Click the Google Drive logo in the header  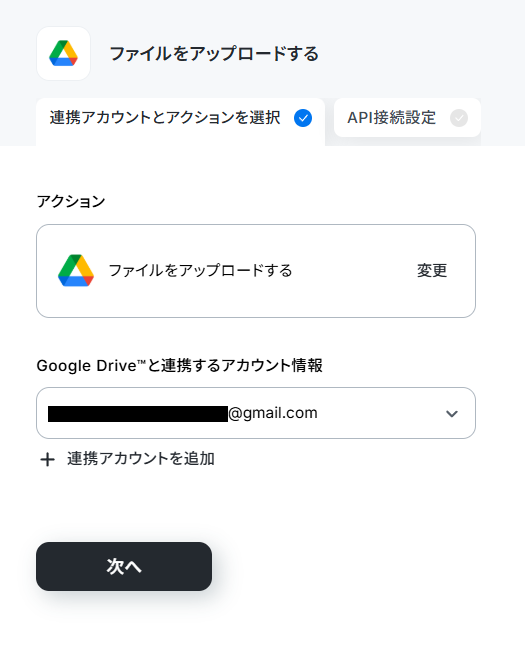(x=63, y=53)
